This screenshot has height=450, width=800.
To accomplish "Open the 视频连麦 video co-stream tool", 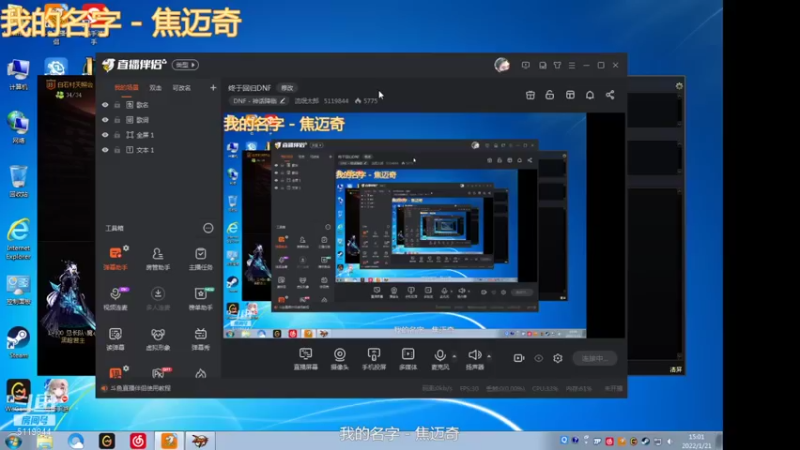I will pos(116,298).
